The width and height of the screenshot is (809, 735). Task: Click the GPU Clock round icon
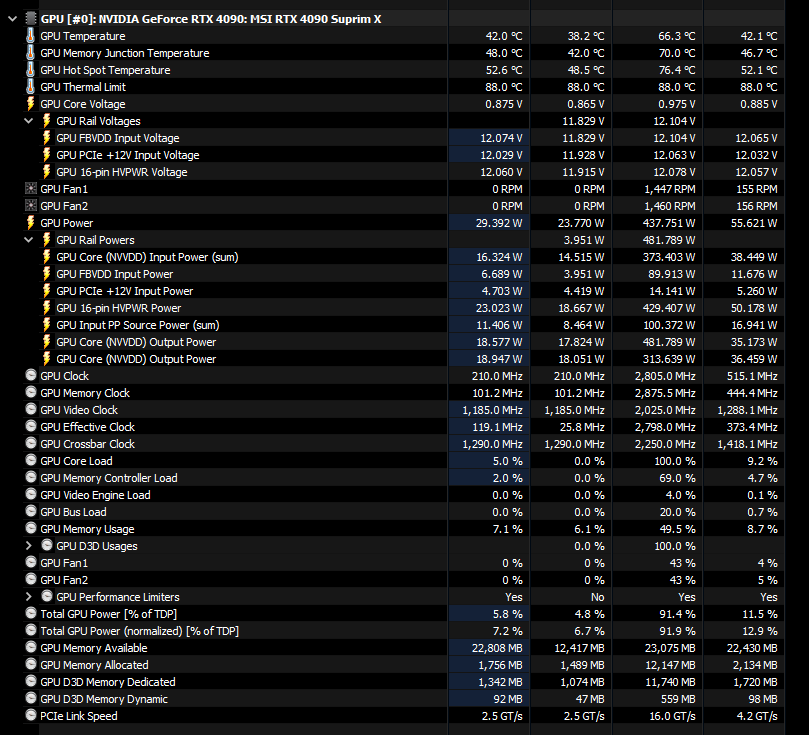(30, 376)
